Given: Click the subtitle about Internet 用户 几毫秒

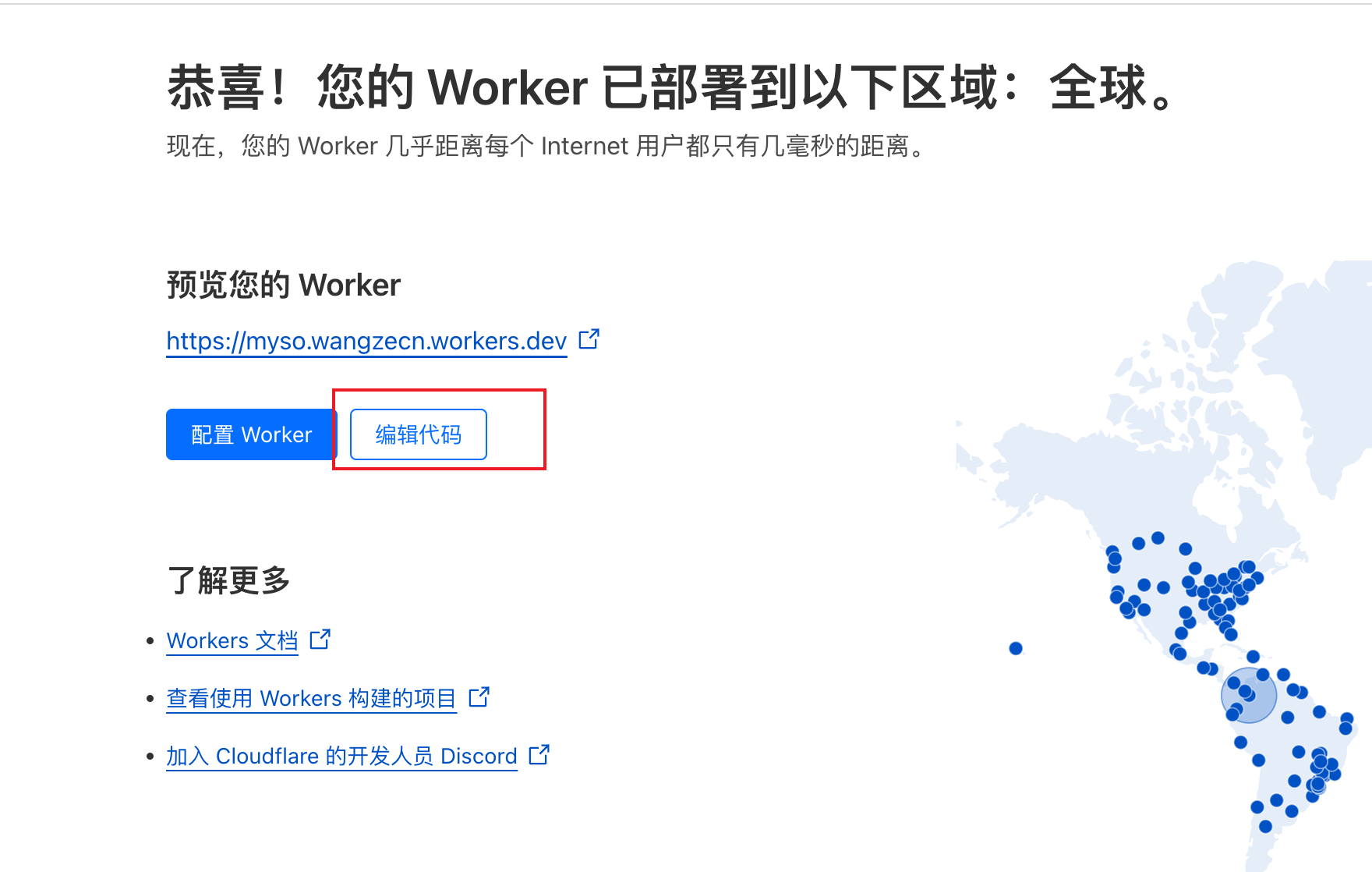Looking at the screenshot, I should 546,146.
